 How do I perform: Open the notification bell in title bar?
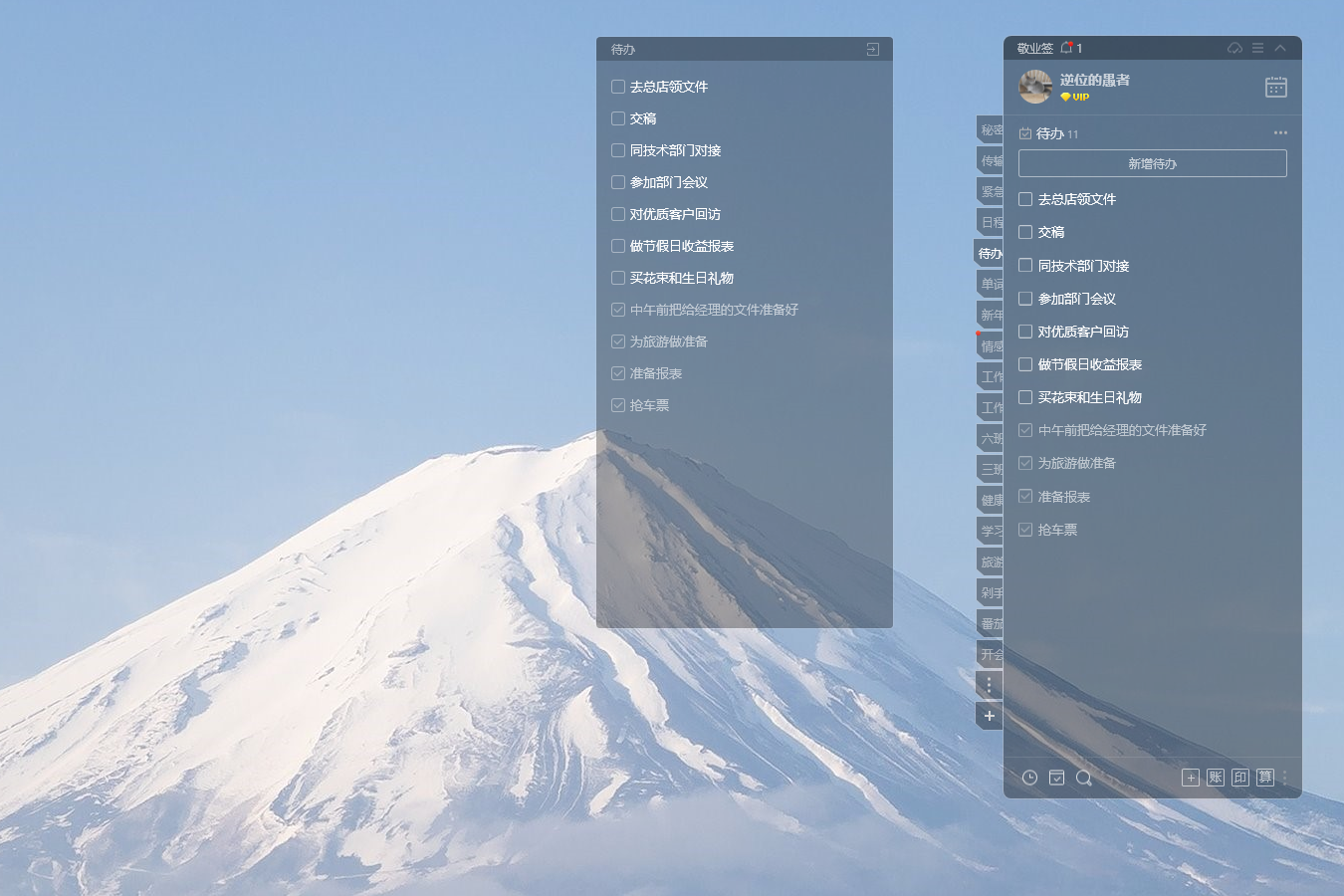pyautogui.click(x=1066, y=48)
